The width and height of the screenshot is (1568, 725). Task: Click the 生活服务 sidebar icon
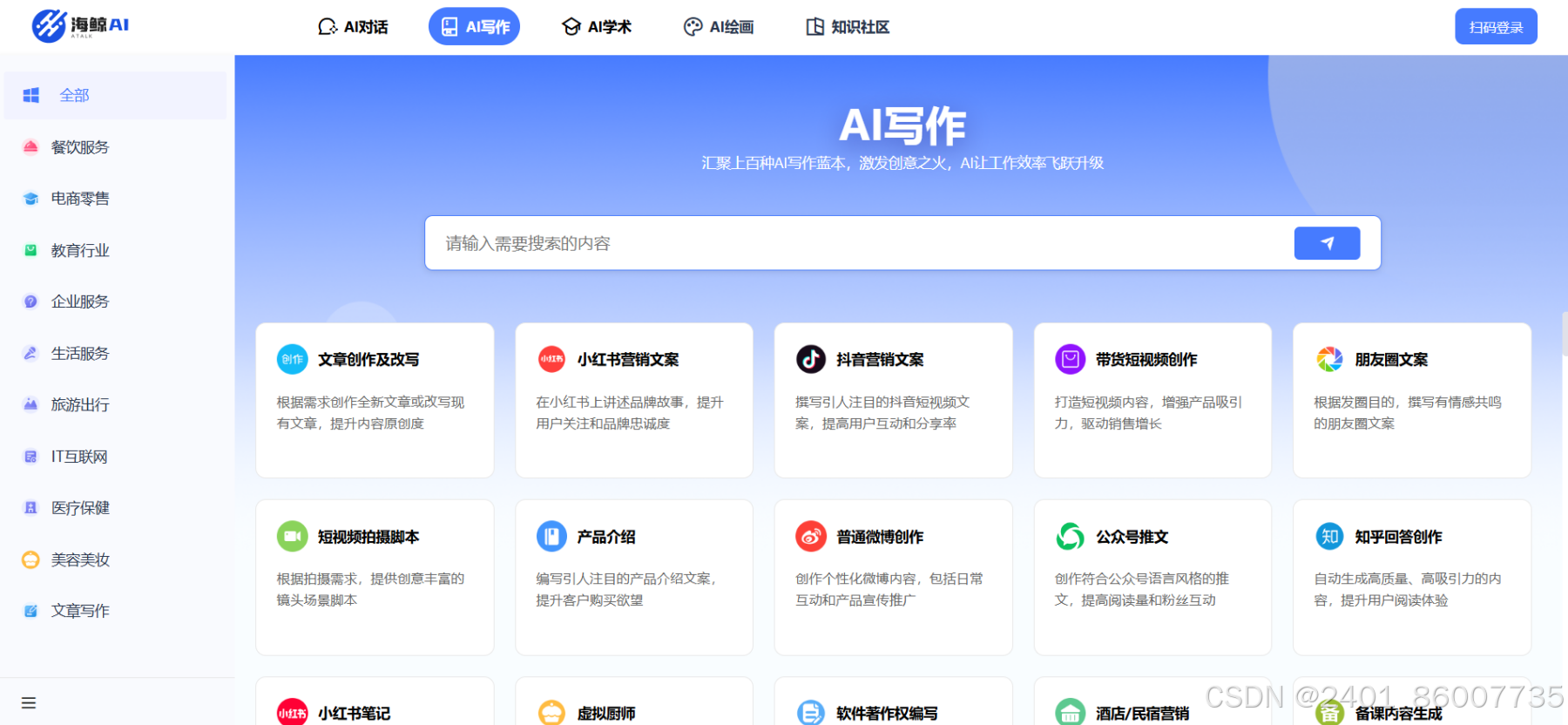tap(30, 353)
